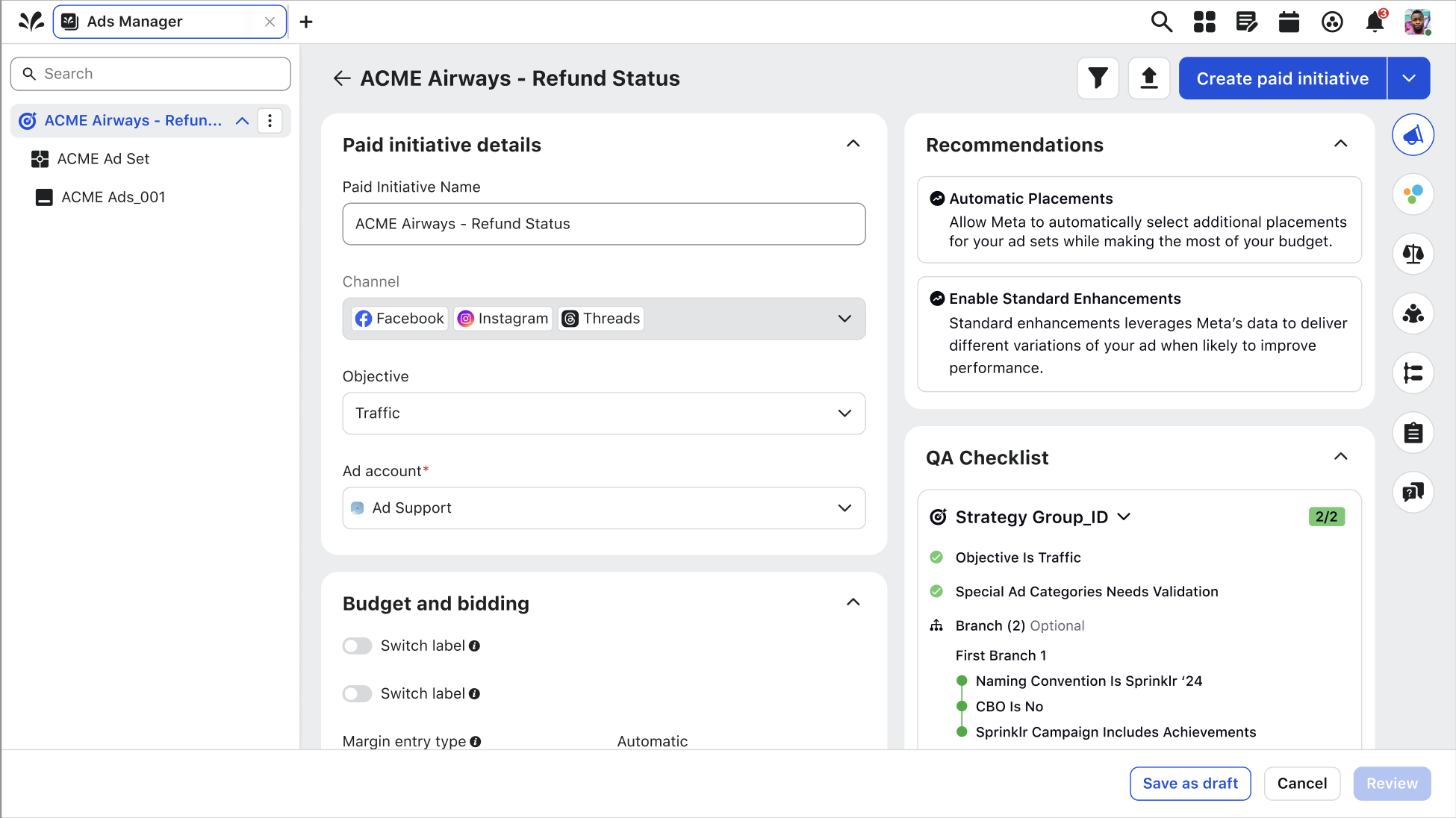Image resolution: width=1456 pixels, height=818 pixels.
Task: Collapse the Paid initiative details section
Action: 853,143
